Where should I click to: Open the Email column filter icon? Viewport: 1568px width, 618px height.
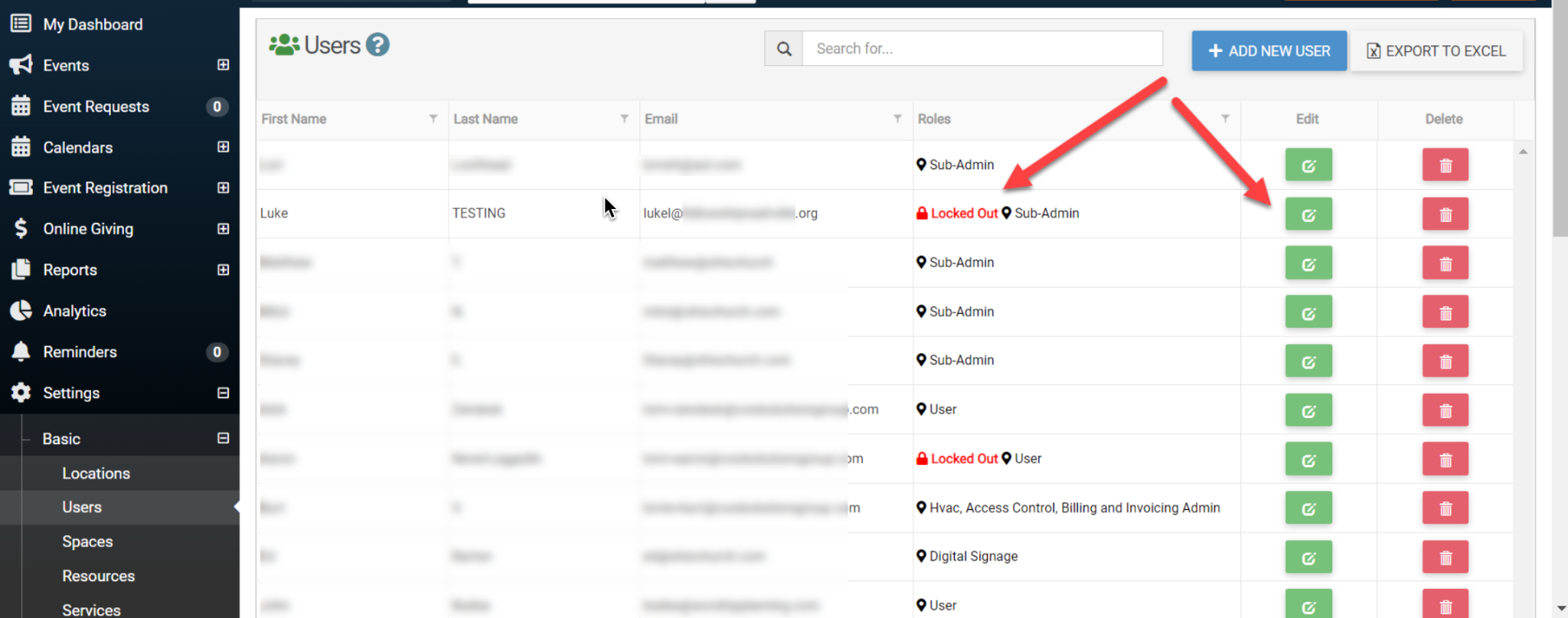(x=897, y=119)
